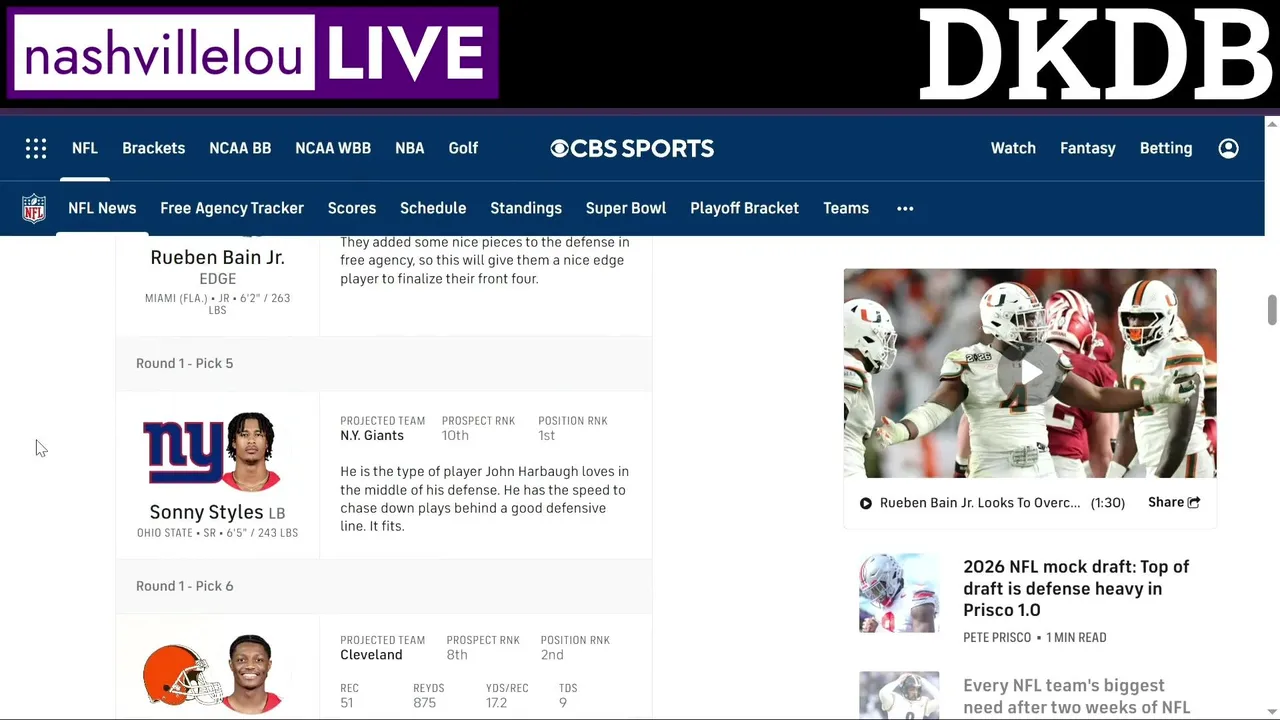Go to the NBA section
1280x720 pixels.
pyautogui.click(x=410, y=148)
